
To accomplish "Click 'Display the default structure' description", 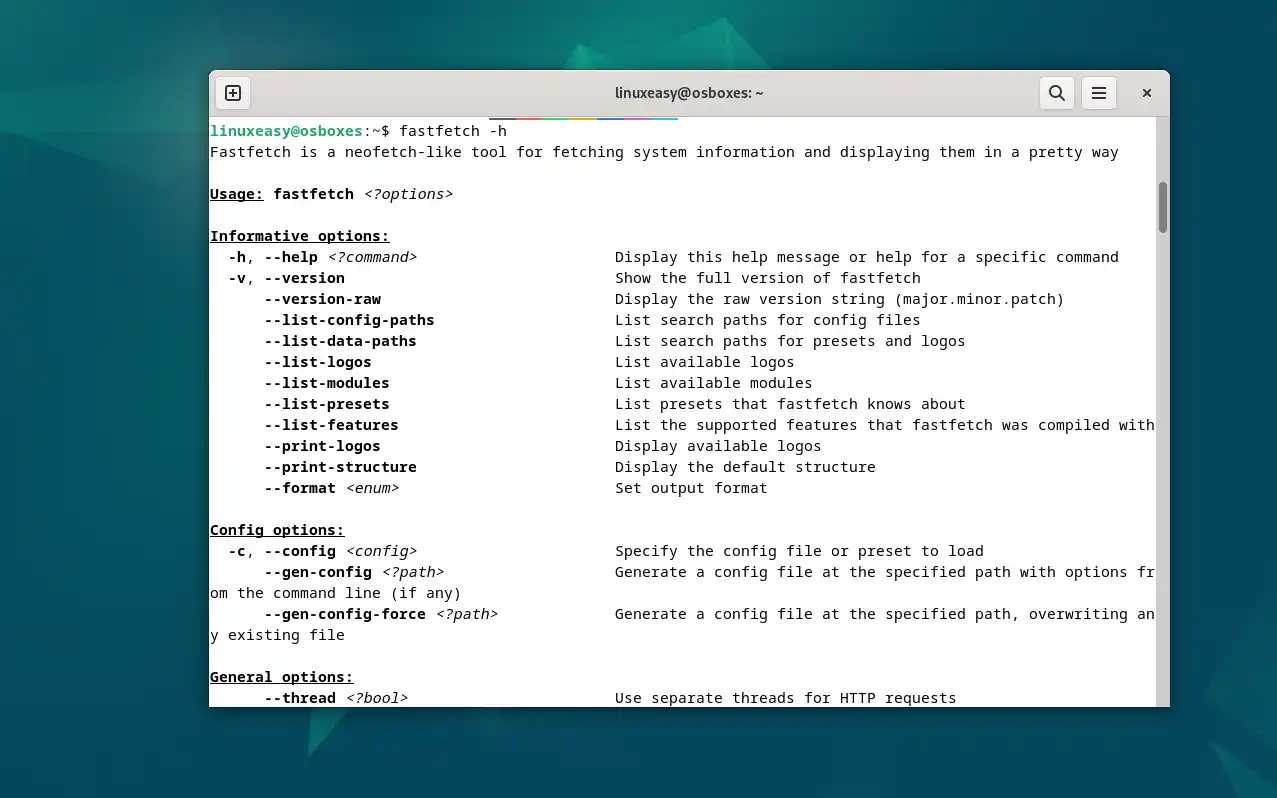I will [745, 467].
